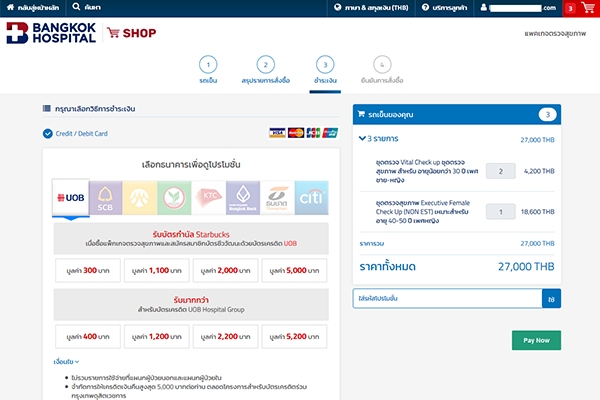
Task: Click the Pay Now button
Action: 535,340
